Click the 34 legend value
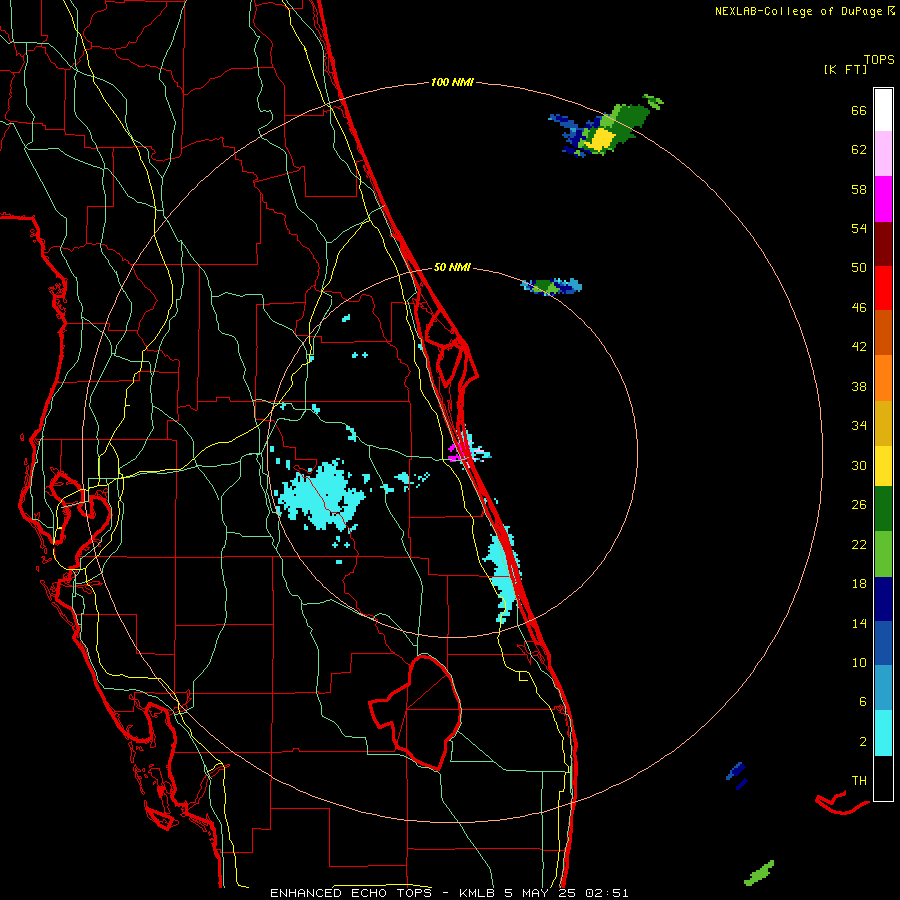 click(859, 425)
